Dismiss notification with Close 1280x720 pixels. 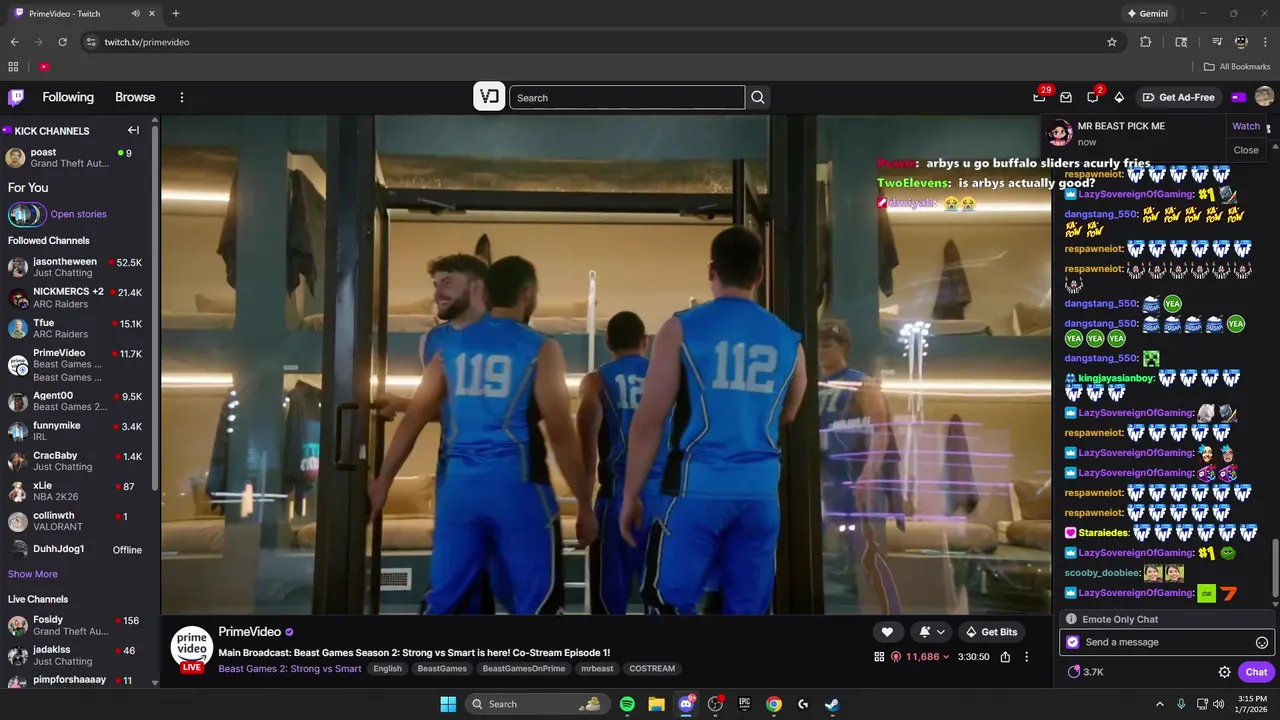[x=1246, y=150]
